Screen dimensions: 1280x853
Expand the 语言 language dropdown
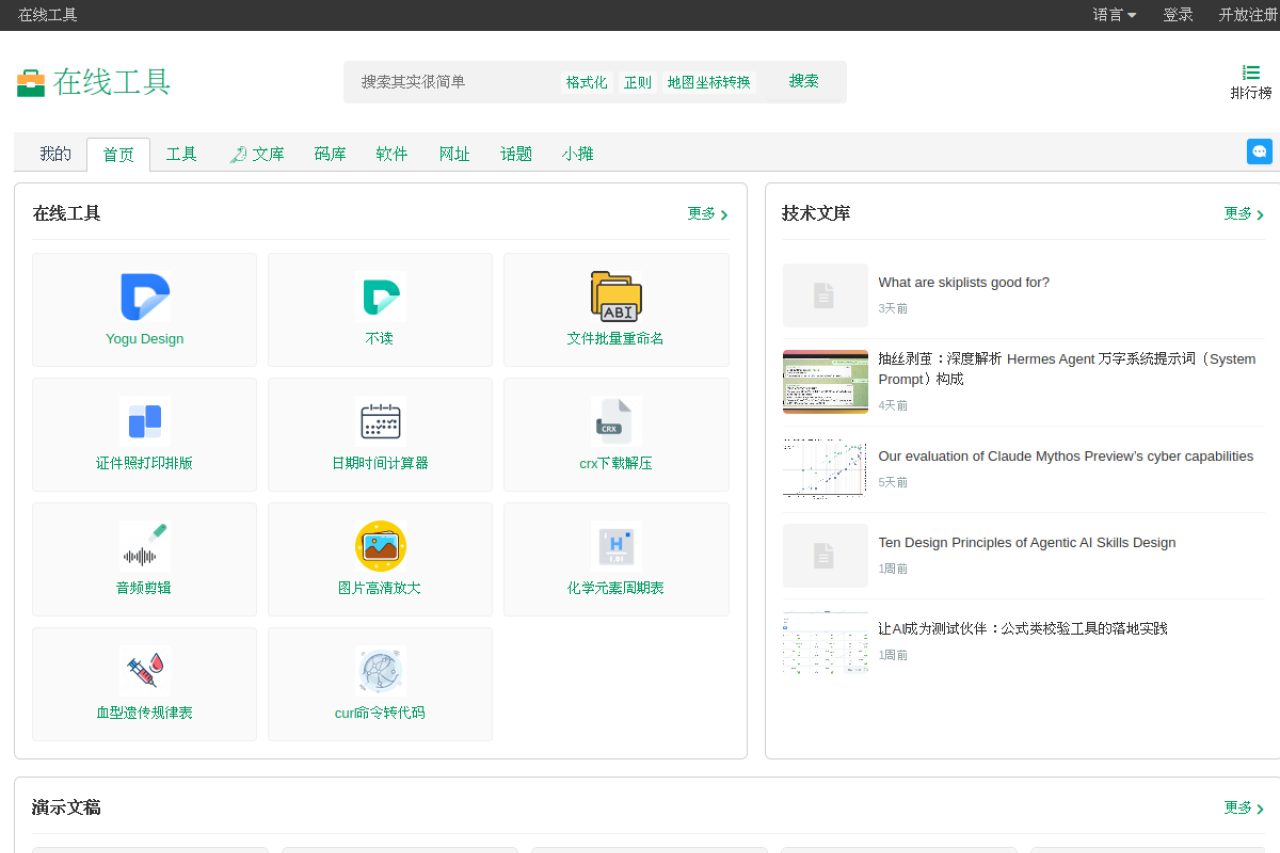(1114, 15)
